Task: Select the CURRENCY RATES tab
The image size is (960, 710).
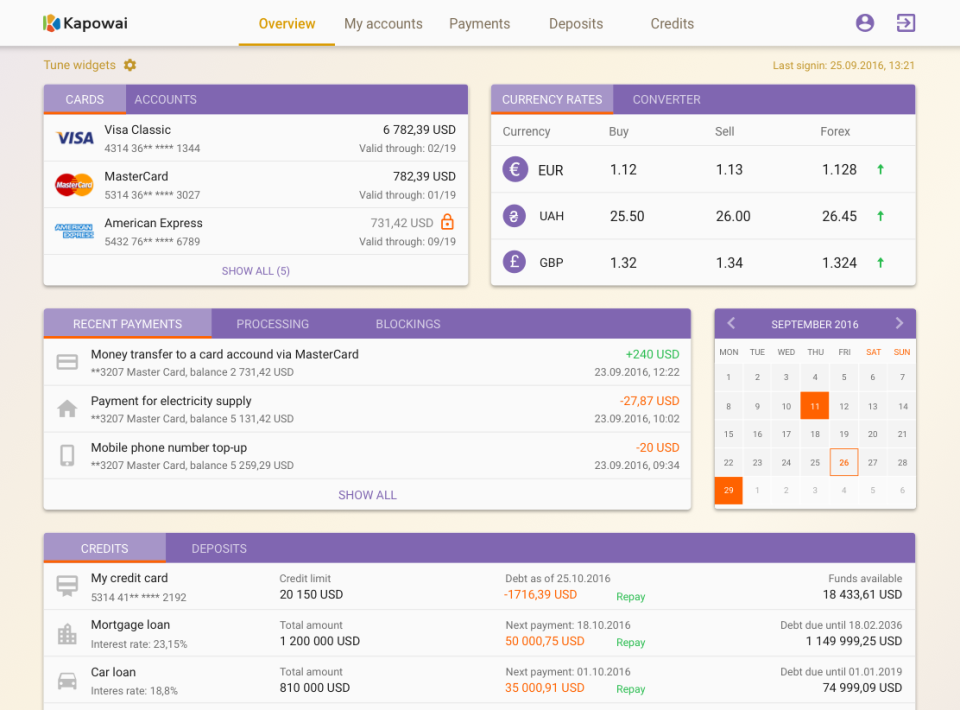Action: coord(552,99)
